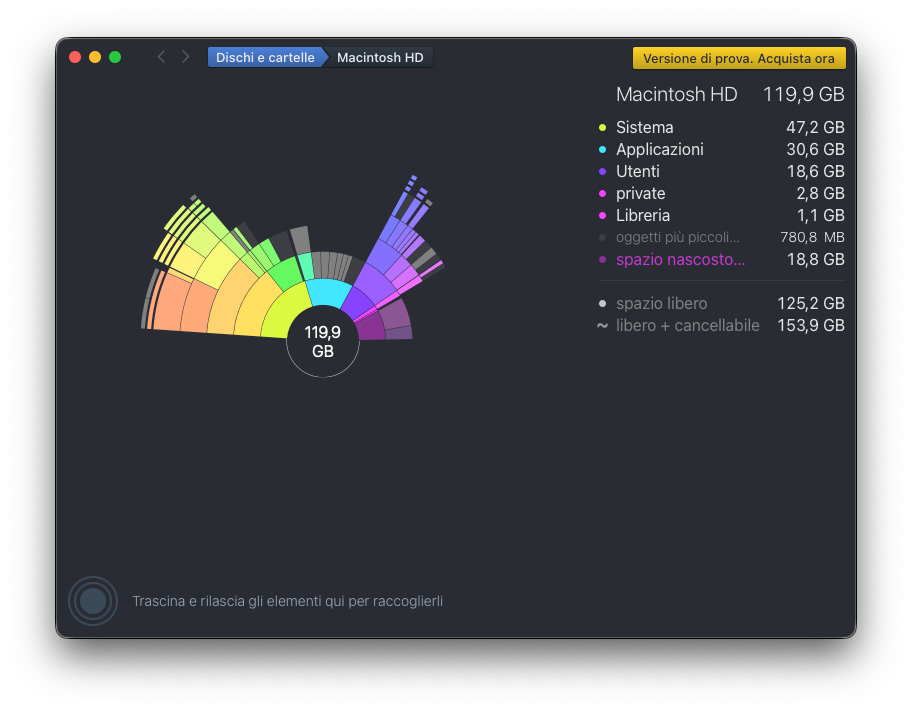
Task: Click the pink Libreria color dot
Action: [x=603, y=216]
